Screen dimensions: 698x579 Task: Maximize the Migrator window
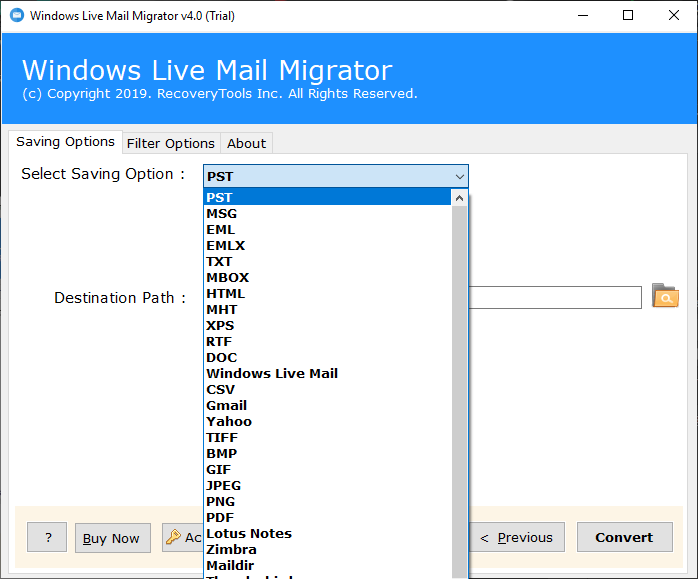click(628, 16)
